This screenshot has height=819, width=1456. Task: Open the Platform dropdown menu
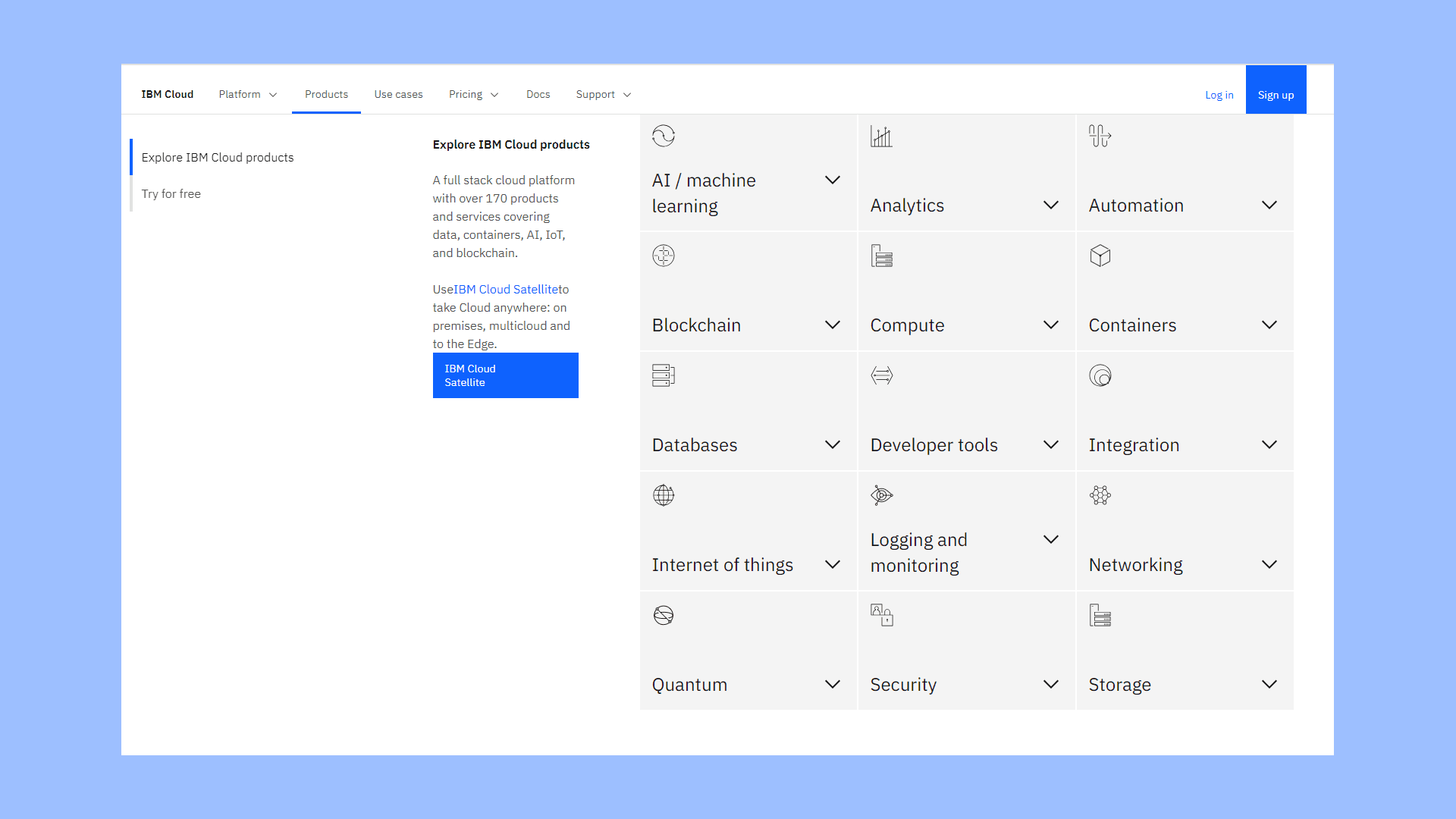[x=248, y=94]
